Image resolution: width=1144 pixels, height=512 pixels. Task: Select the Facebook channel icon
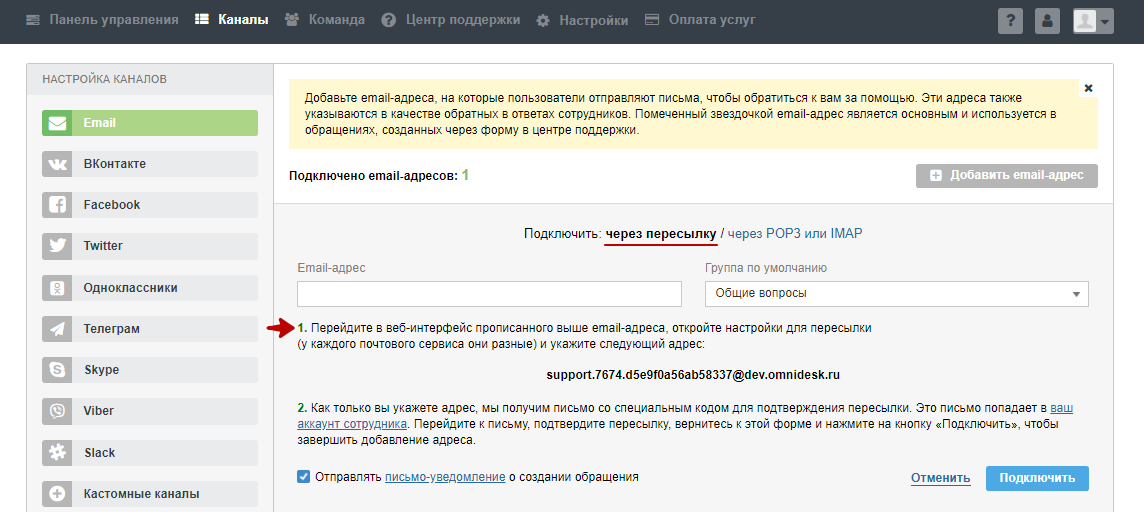click(x=57, y=205)
